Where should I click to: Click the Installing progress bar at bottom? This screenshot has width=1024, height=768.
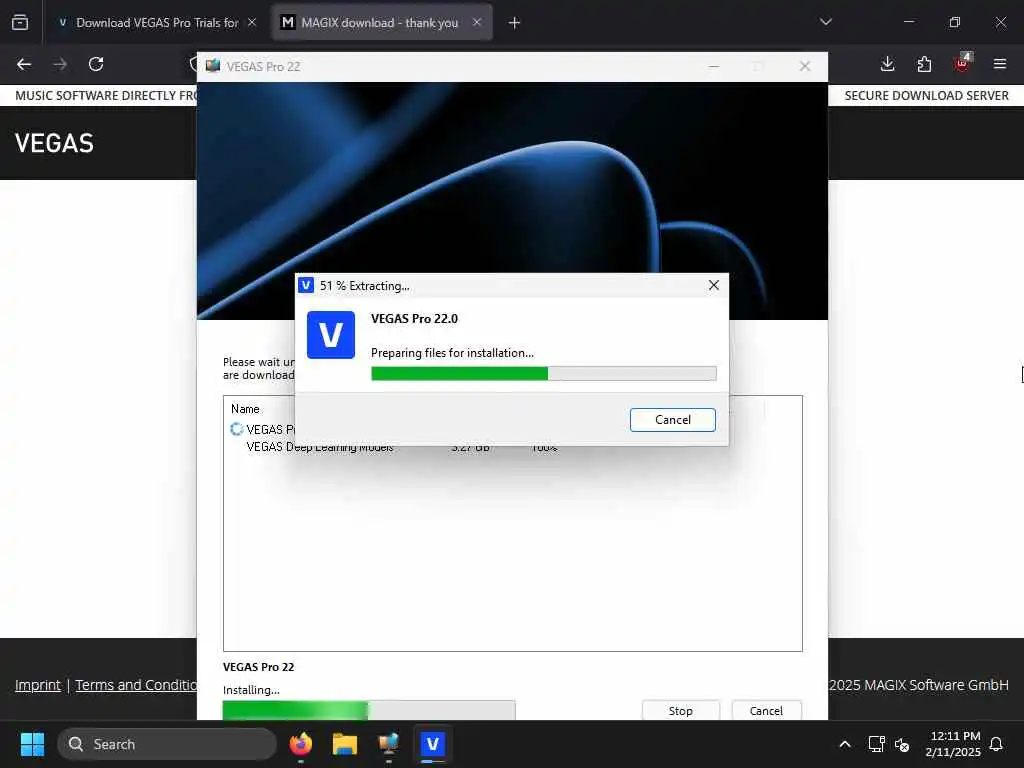[x=369, y=710]
